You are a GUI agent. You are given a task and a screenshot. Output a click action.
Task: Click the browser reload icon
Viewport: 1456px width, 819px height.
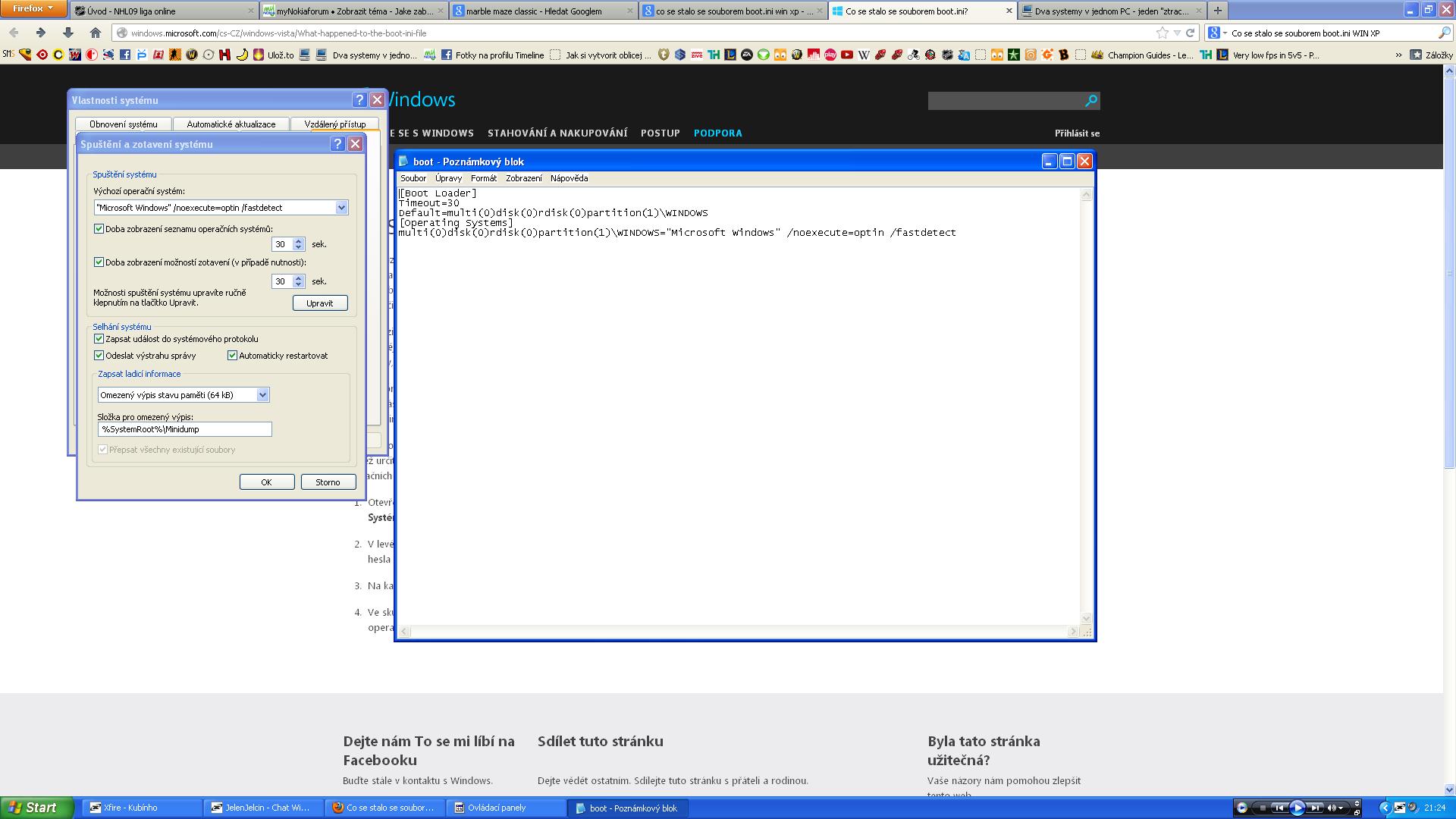click(x=1190, y=33)
